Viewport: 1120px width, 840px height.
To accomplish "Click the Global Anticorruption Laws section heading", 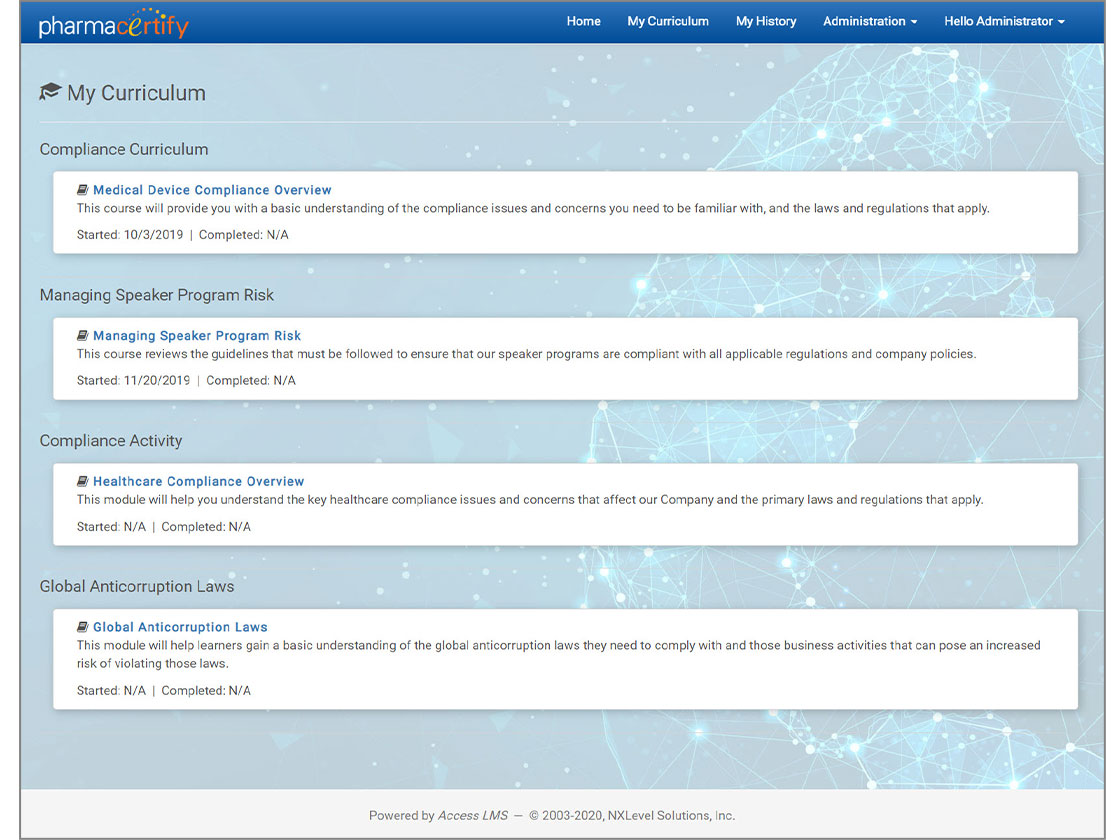I will tap(137, 586).
